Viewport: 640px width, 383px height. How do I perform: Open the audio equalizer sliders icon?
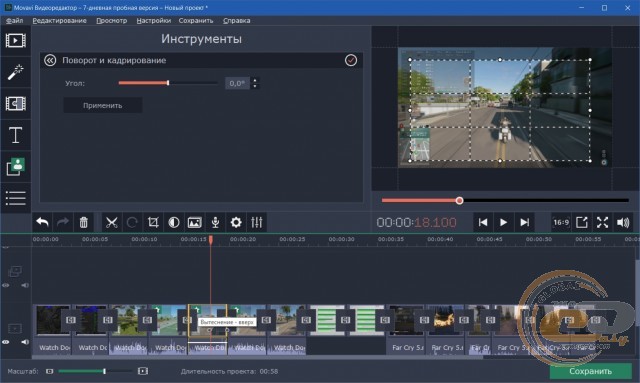click(257, 223)
